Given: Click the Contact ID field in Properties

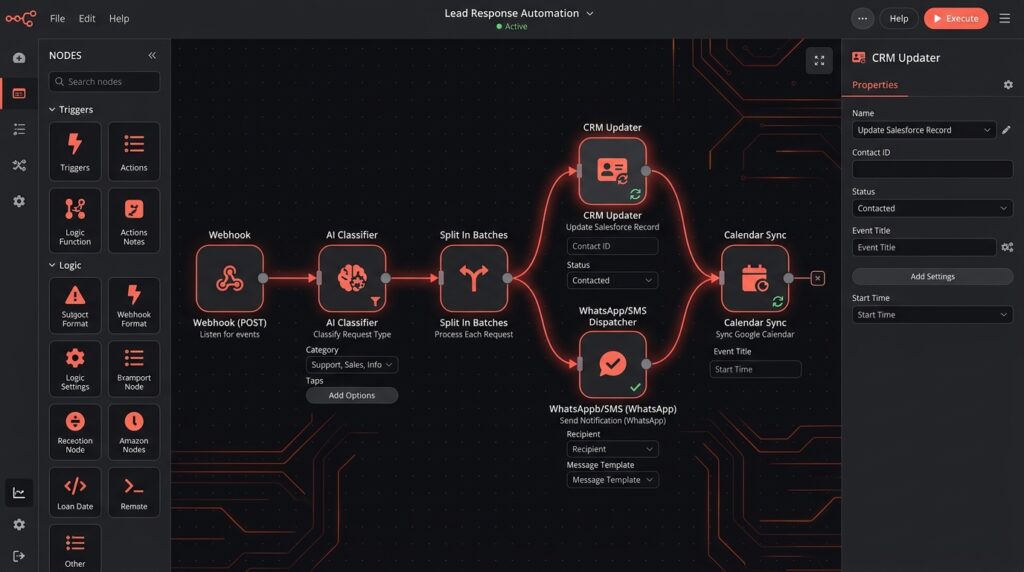Looking at the screenshot, I should click(x=933, y=169).
